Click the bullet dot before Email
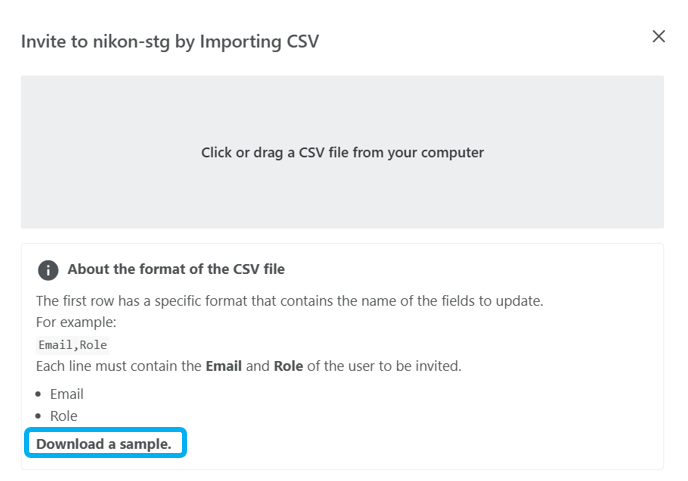 (x=38, y=394)
